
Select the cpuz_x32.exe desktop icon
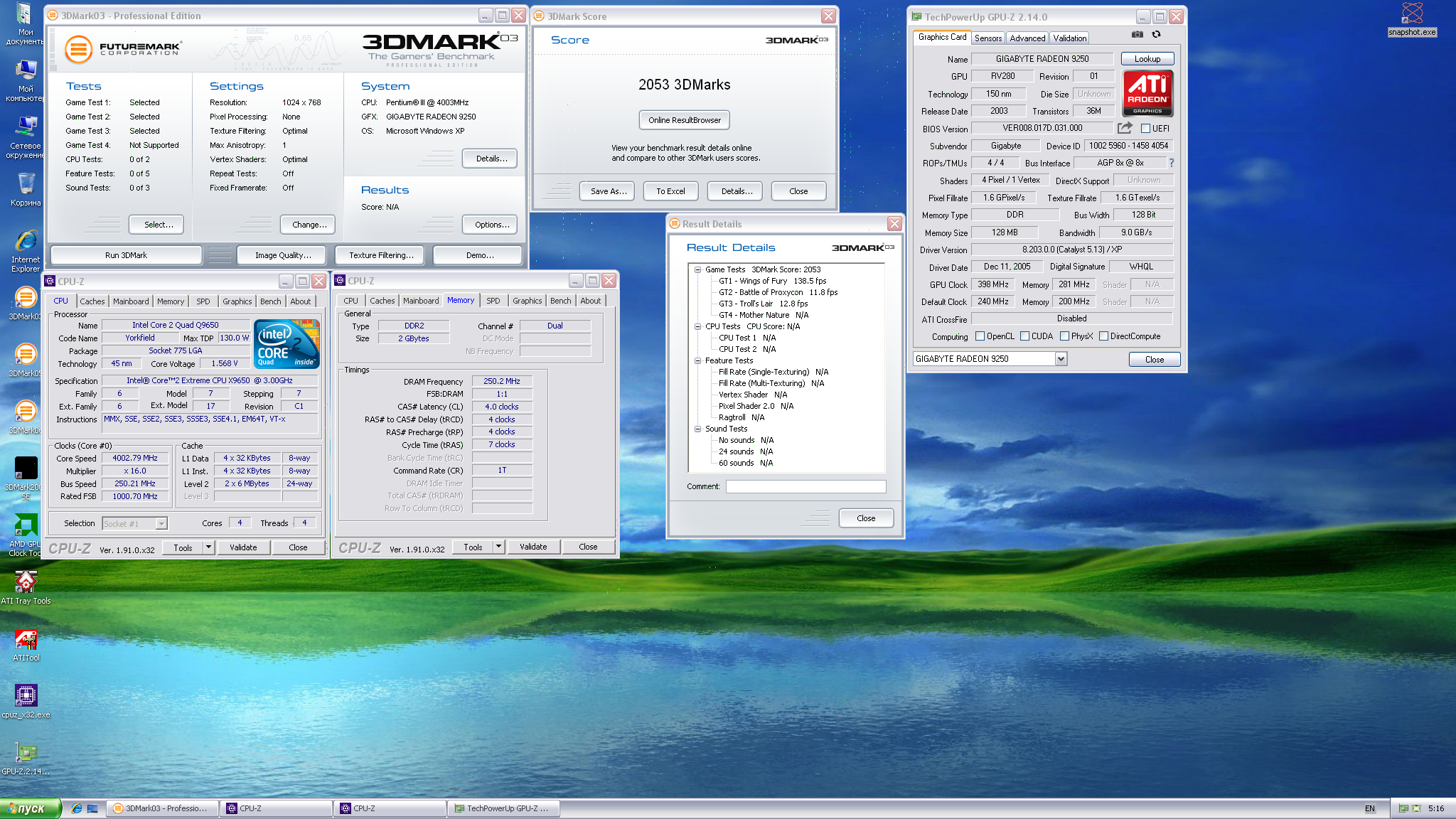[26, 702]
